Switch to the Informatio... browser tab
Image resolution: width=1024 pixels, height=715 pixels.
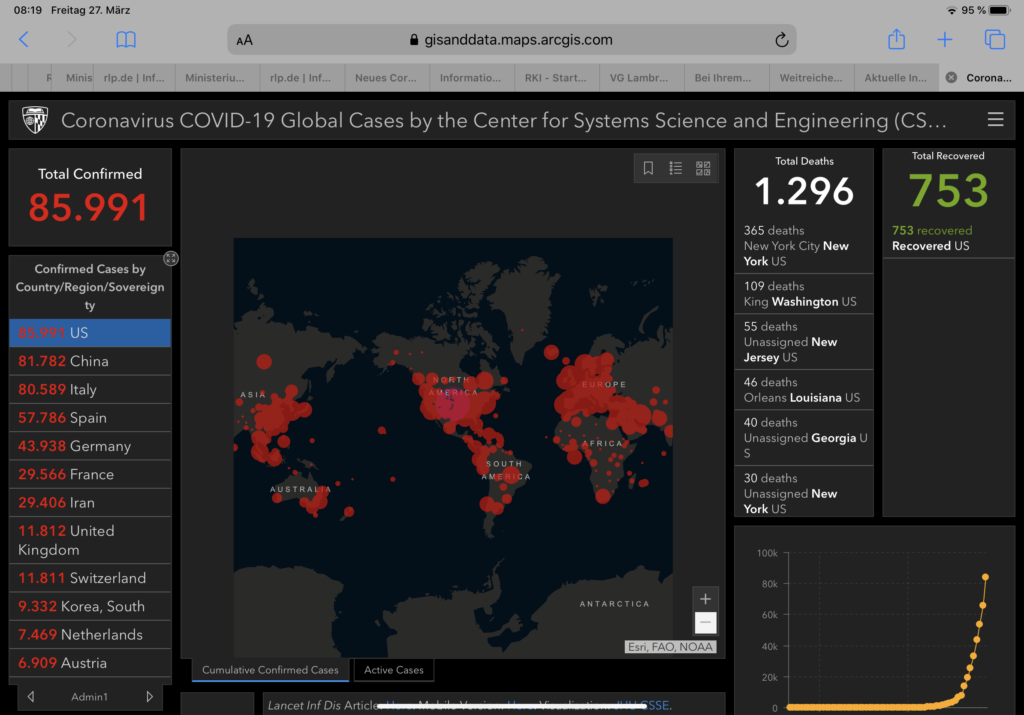coord(470,78)
